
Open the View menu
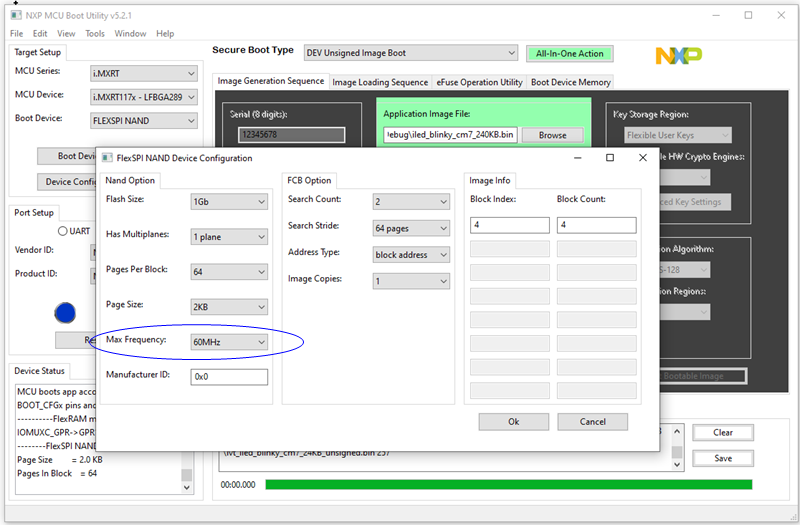[x=66, y=34]
